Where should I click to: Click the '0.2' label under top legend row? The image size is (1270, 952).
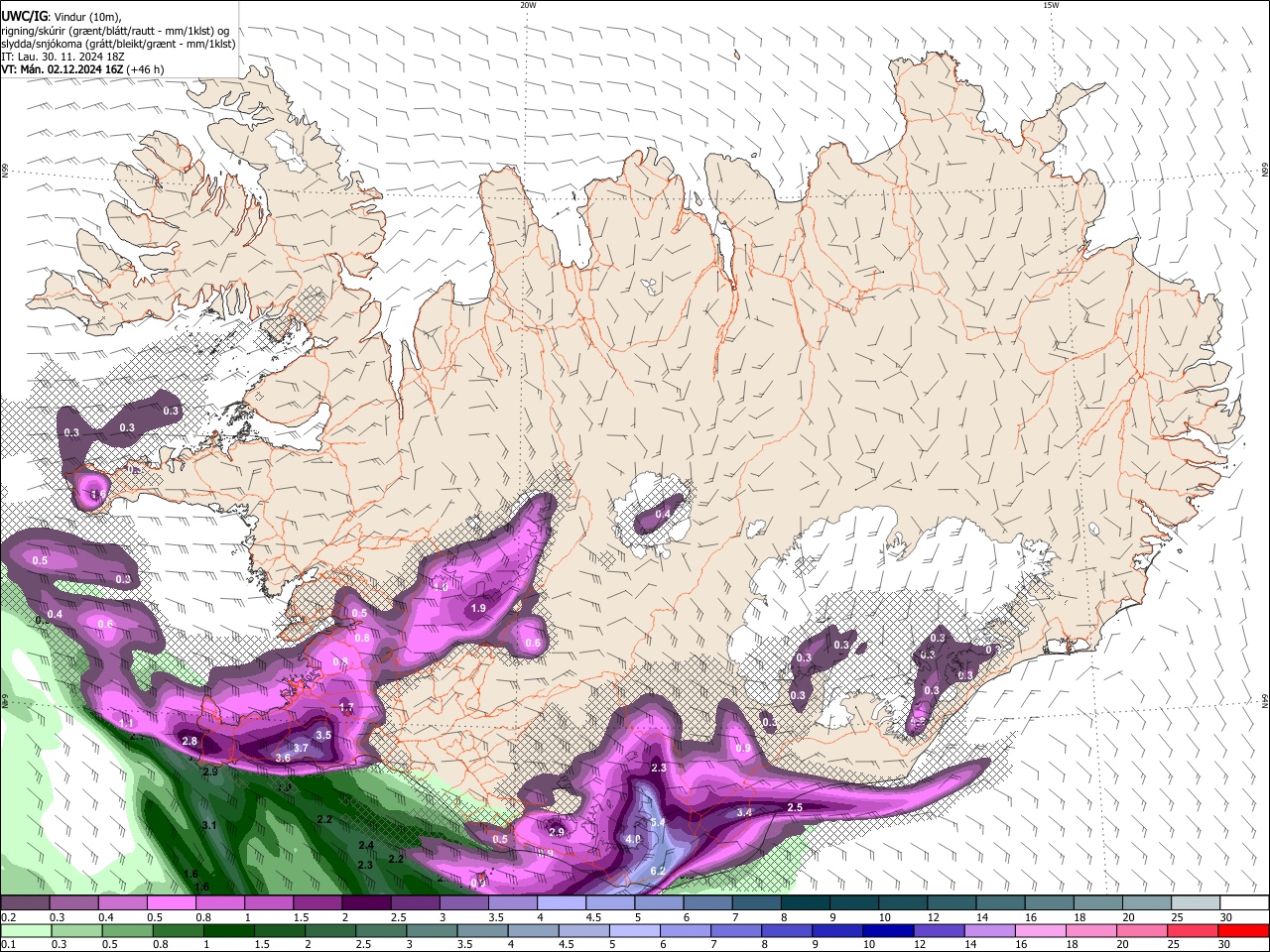8,917
